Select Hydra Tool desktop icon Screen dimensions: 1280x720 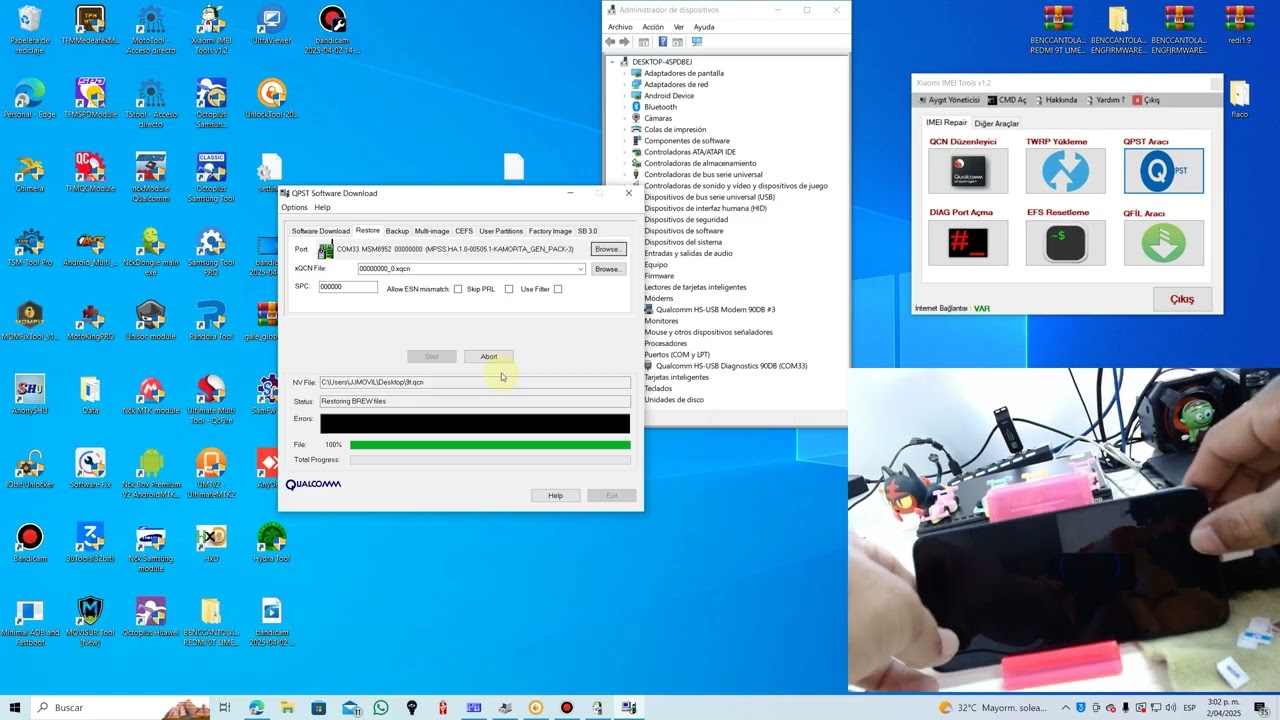coord(271,544)
